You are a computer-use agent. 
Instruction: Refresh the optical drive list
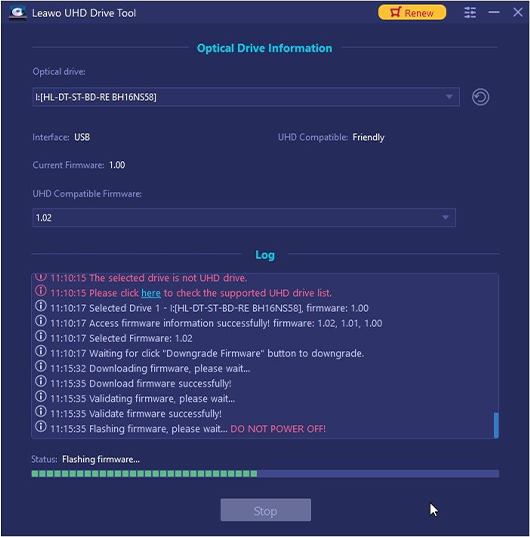coord(480,97)
